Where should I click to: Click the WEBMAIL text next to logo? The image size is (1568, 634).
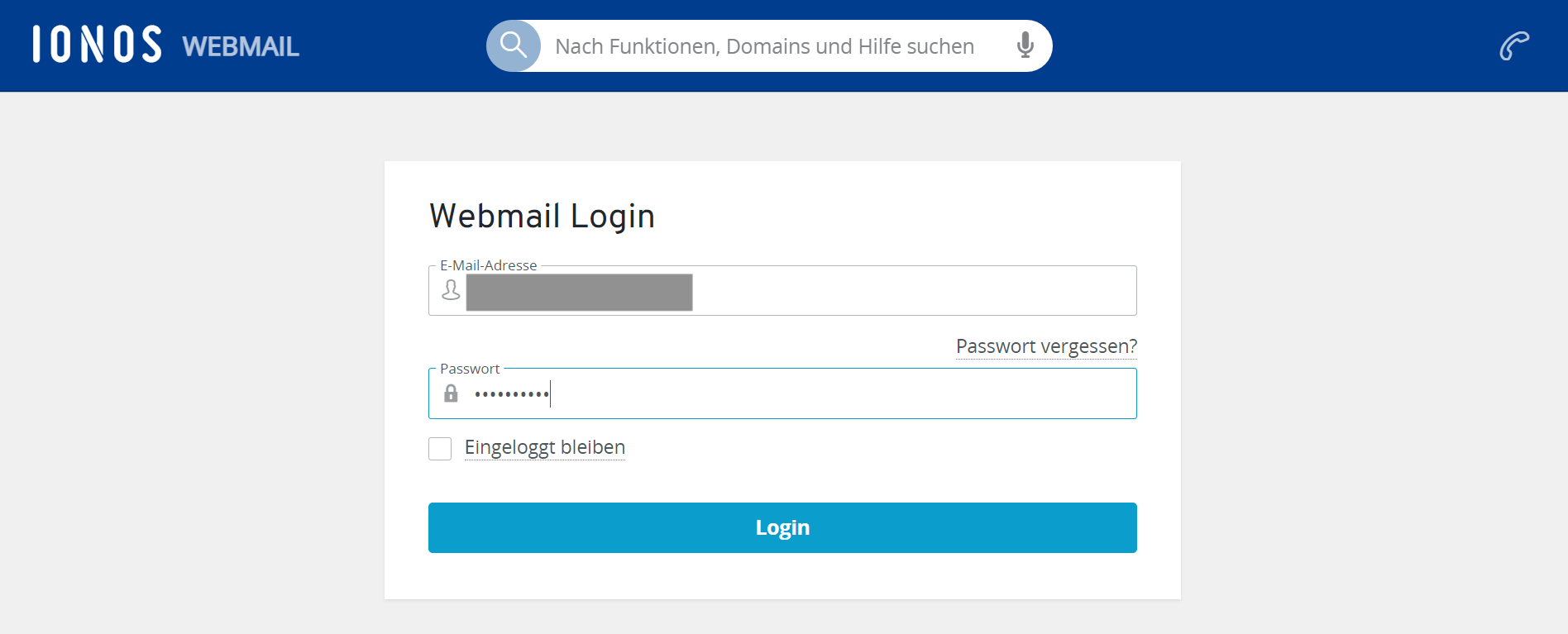click(241, 46)
